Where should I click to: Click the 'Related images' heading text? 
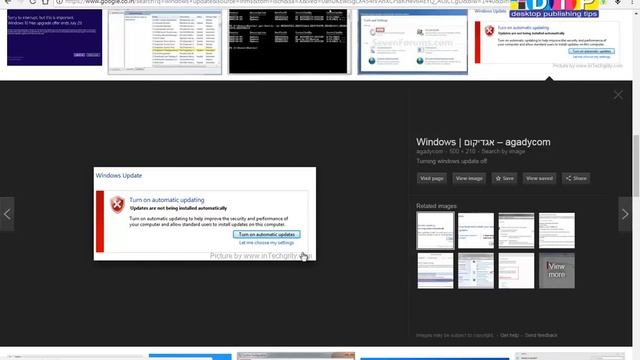436,206
